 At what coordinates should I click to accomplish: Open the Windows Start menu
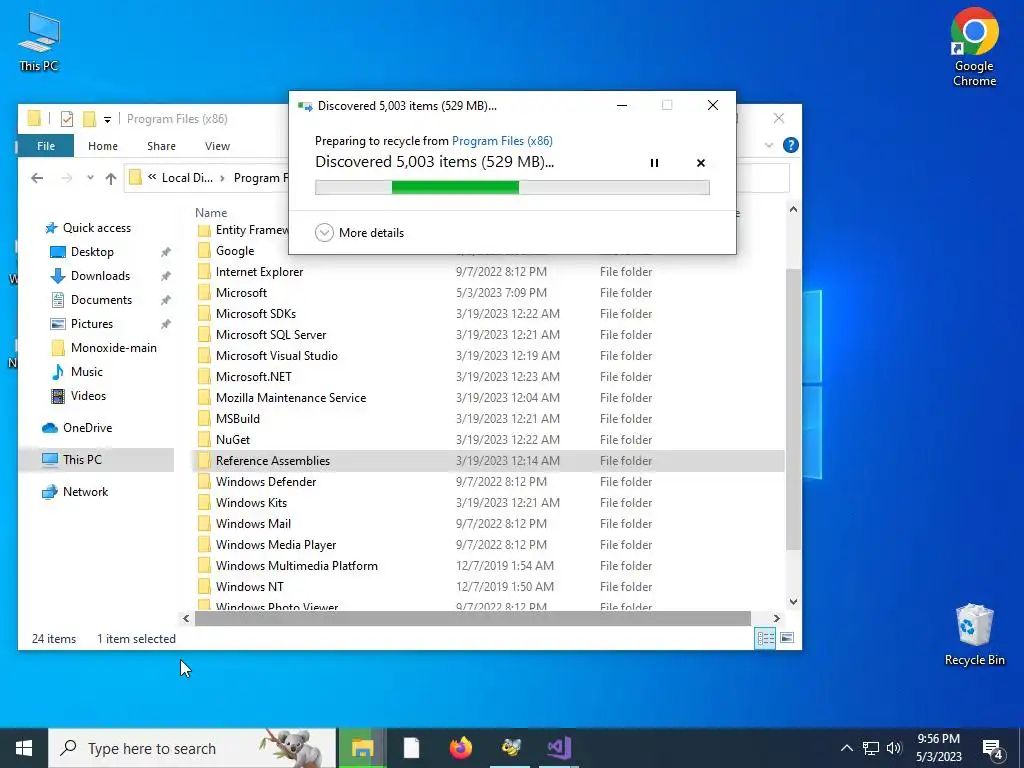tap(24, 748)
